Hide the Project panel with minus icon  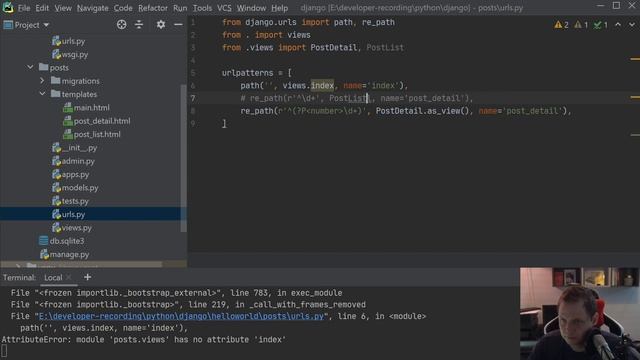(x=178, y=24)
